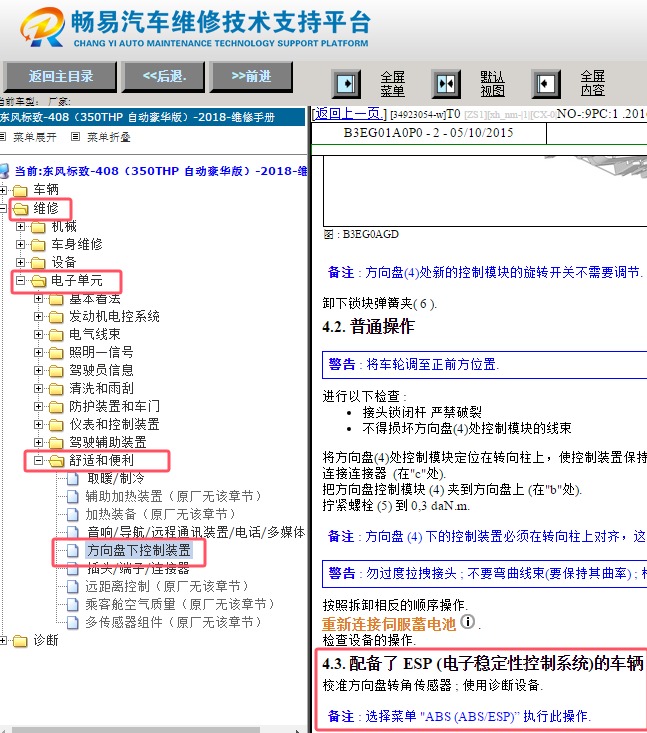This screenshot has width=647, height=733.
Task: Click the 电气线束 folder icon
Action: (56, 335)
